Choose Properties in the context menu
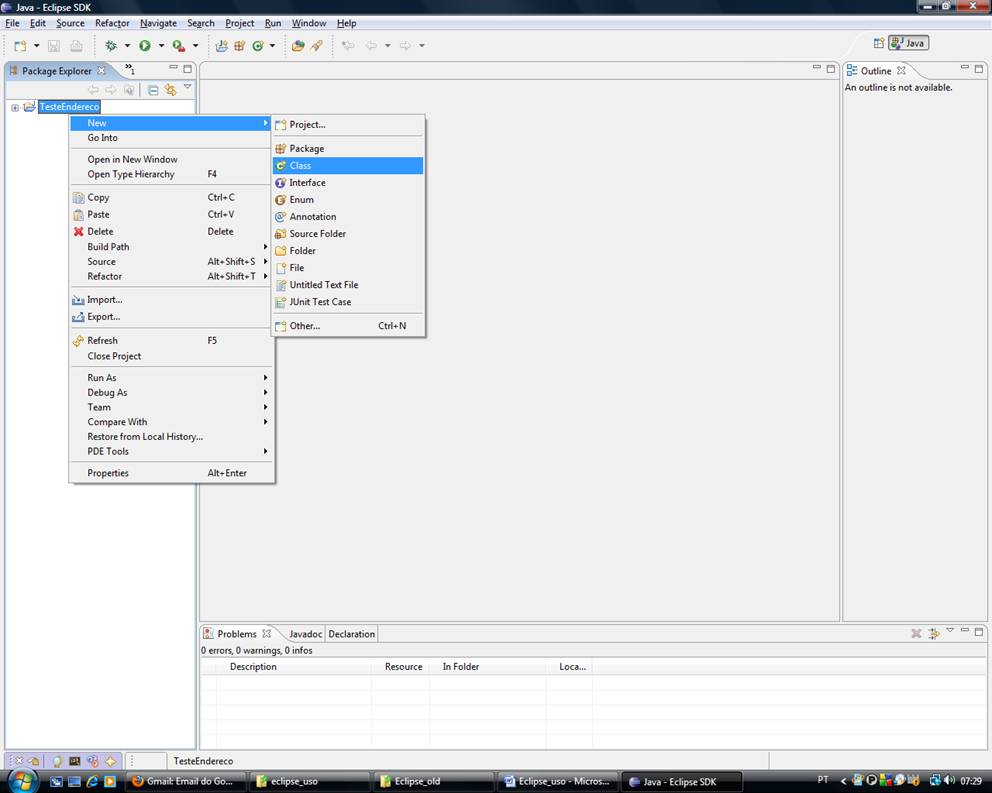This screenshot has width=992, height=793. pyautogui.click(x=171, y=473)
